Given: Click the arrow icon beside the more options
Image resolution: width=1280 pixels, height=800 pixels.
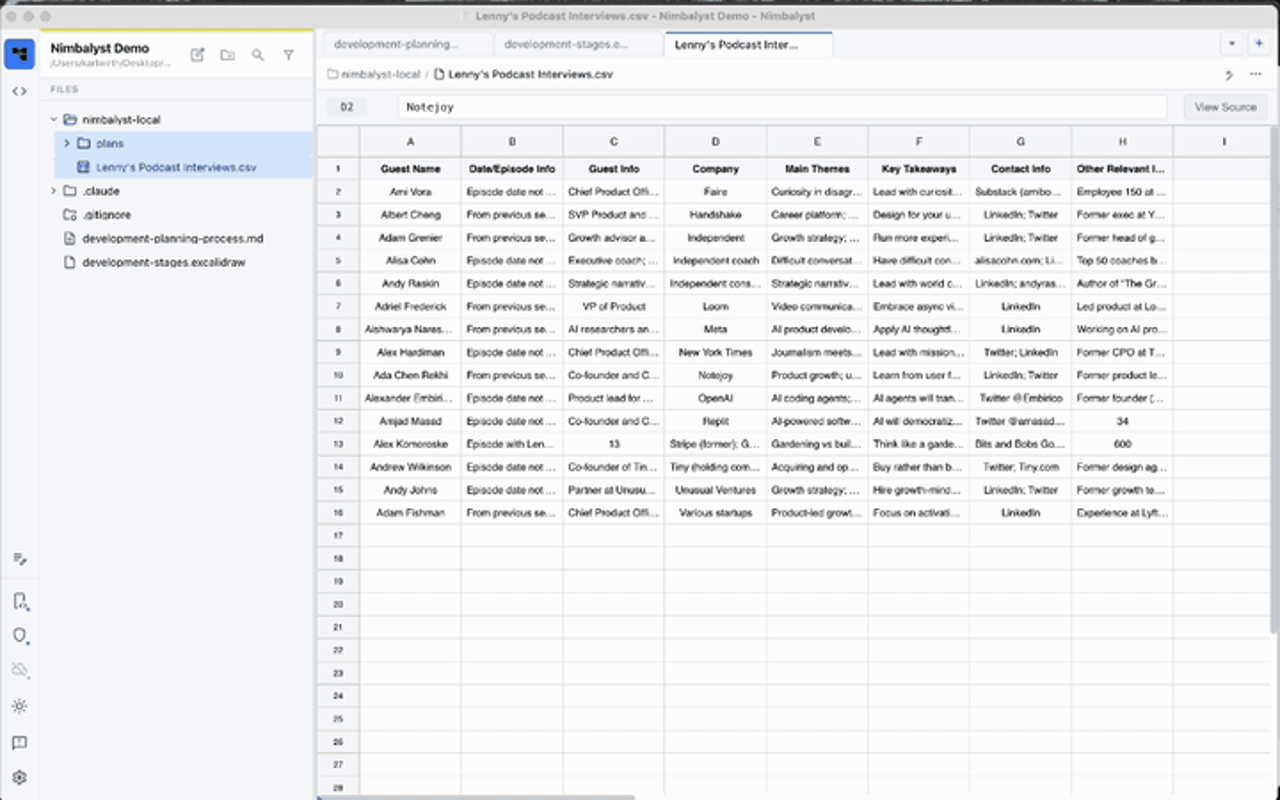Looking at the screenshot, I should (1229, 74).
